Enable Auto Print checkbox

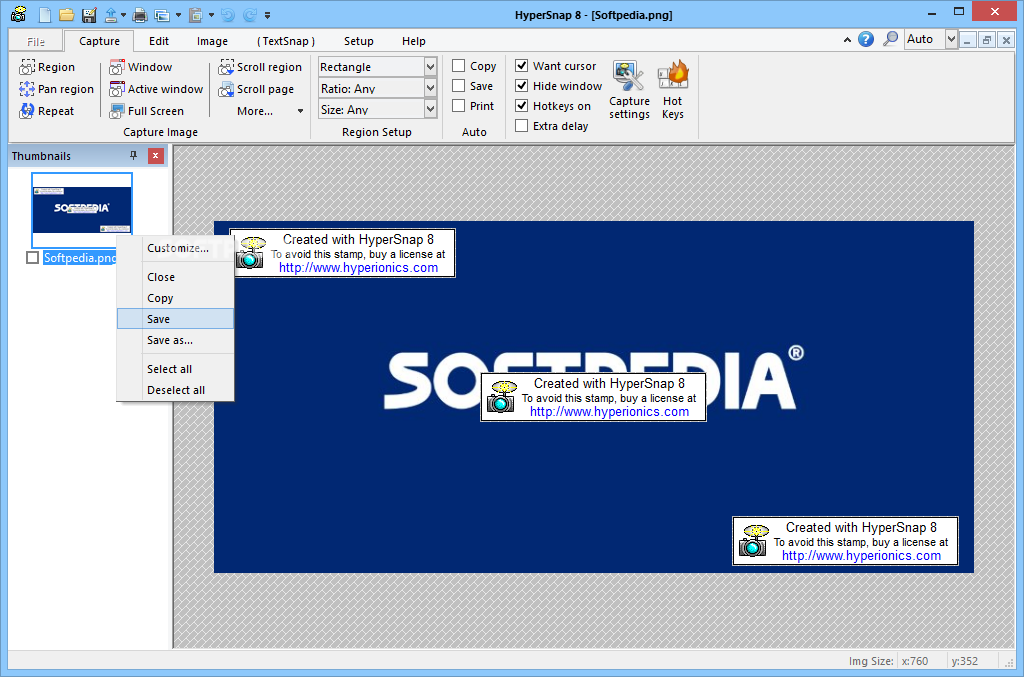(458, 106)
